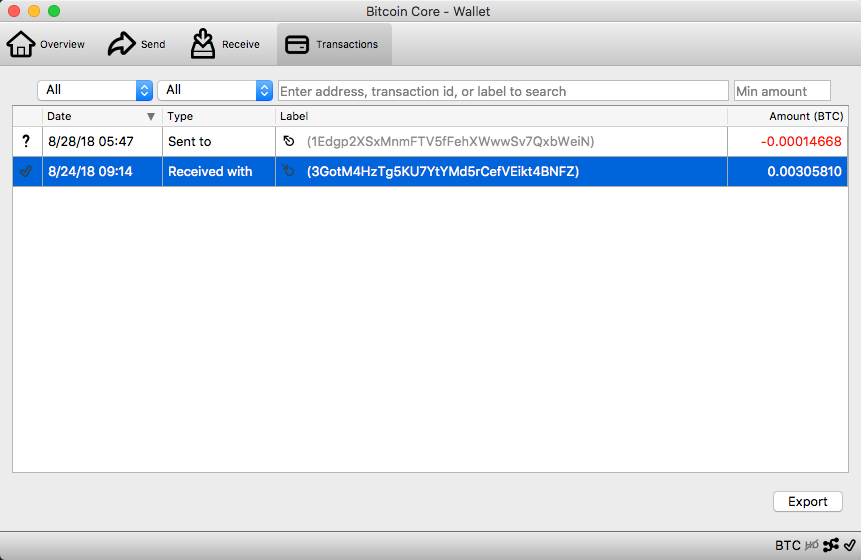Screen dimensions: 861x560
Task: Open the date filter dropdown
Action: coord(95,90)
